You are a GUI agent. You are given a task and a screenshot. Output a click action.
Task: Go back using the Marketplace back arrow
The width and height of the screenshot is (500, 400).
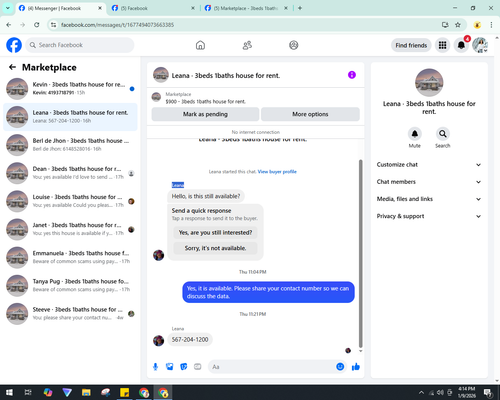pyautogui.click(x=13, y=67)
